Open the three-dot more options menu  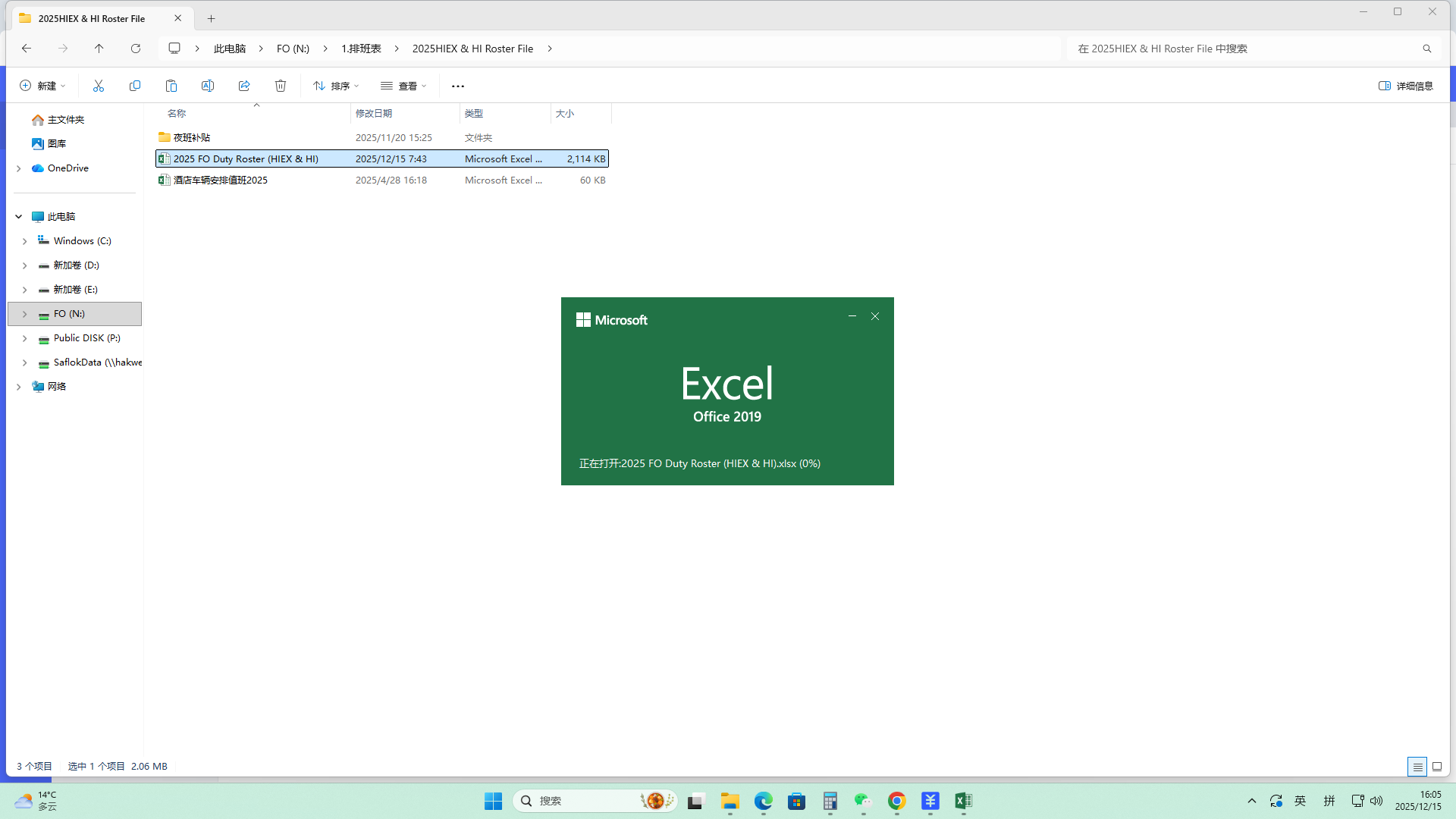458,86
